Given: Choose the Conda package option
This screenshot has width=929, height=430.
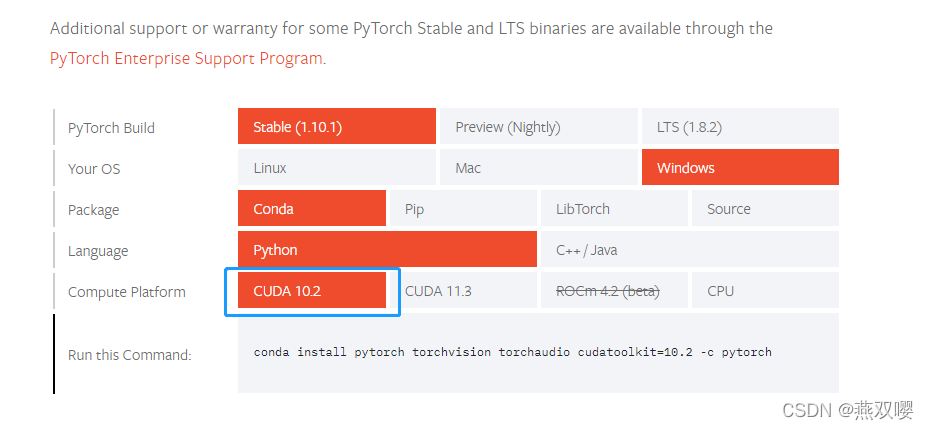Looking at the screenshot, I should coord(312,208).
